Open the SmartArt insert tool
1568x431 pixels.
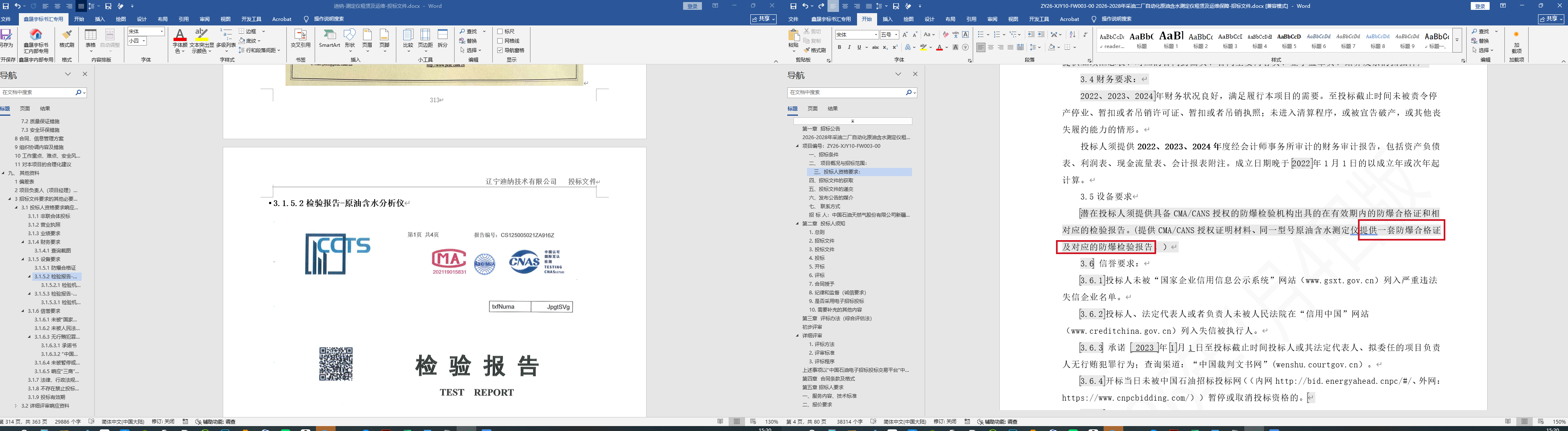tap(329, 37)
